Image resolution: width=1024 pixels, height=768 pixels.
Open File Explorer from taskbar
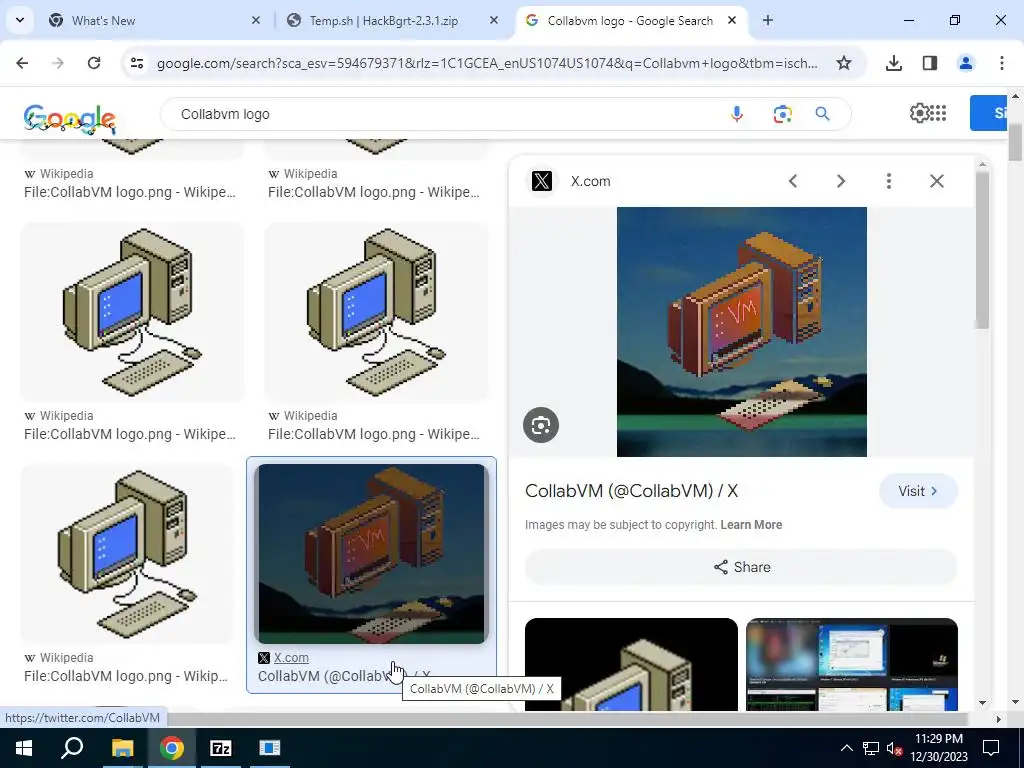tap(122, 748)
